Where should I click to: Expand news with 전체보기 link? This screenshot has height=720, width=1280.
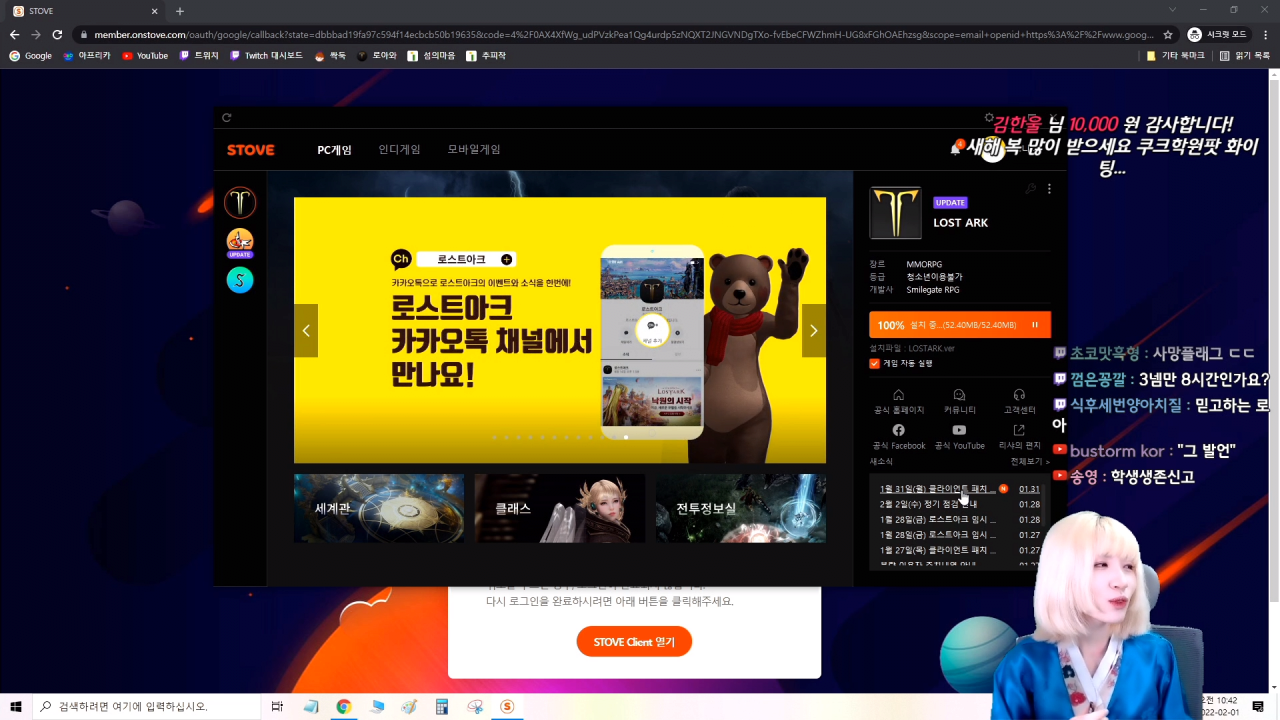tap(1030, 462)
